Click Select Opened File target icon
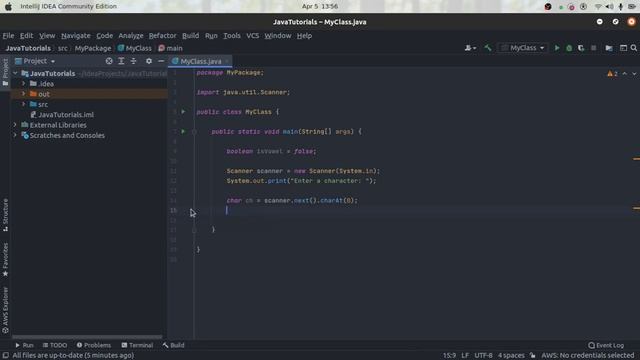Image resolution: width=640 pixels, height=360 pixels. (x=109, y=61)
